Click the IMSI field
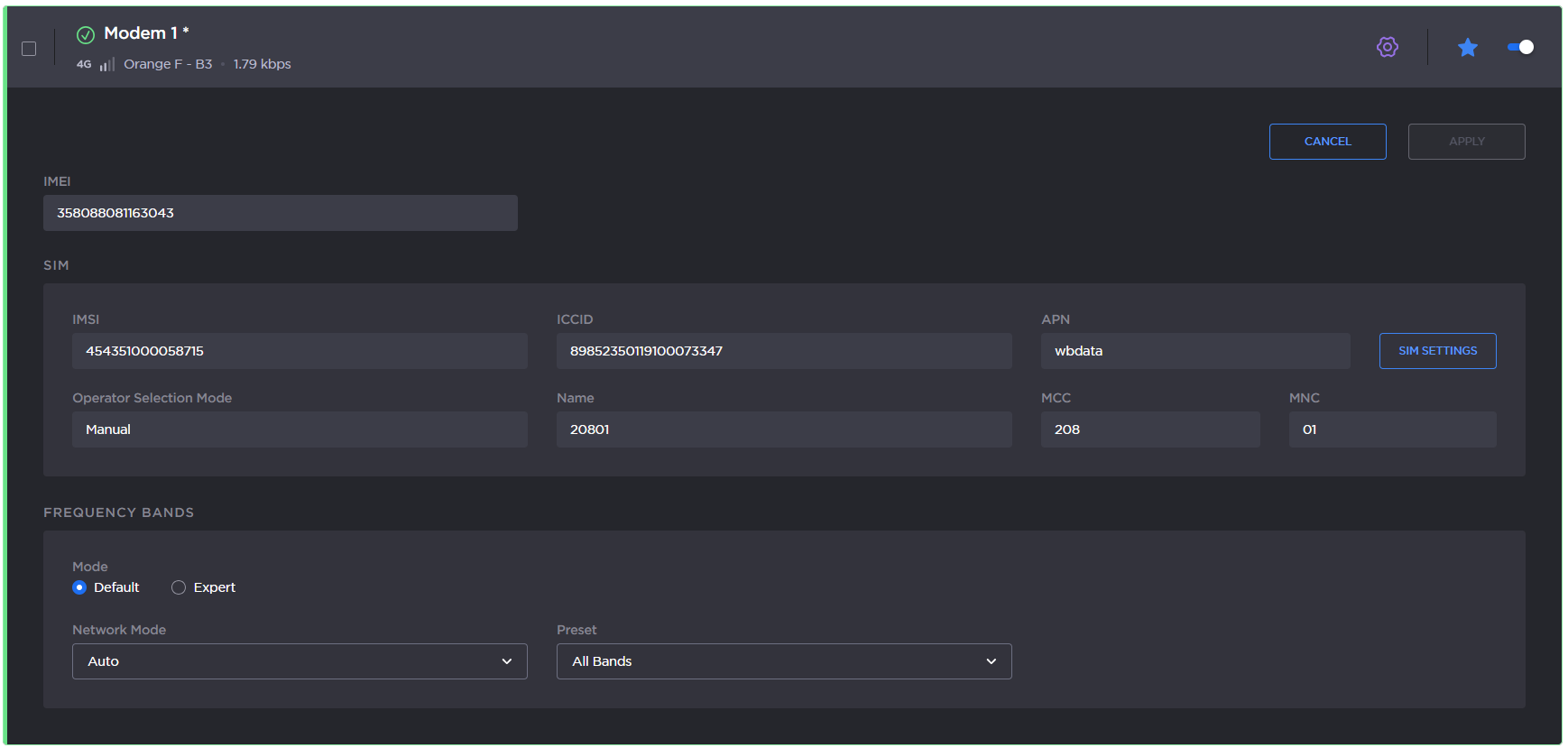Image resolution: width=1568 pixels, height=748 pixels. (x=300, y=351)
